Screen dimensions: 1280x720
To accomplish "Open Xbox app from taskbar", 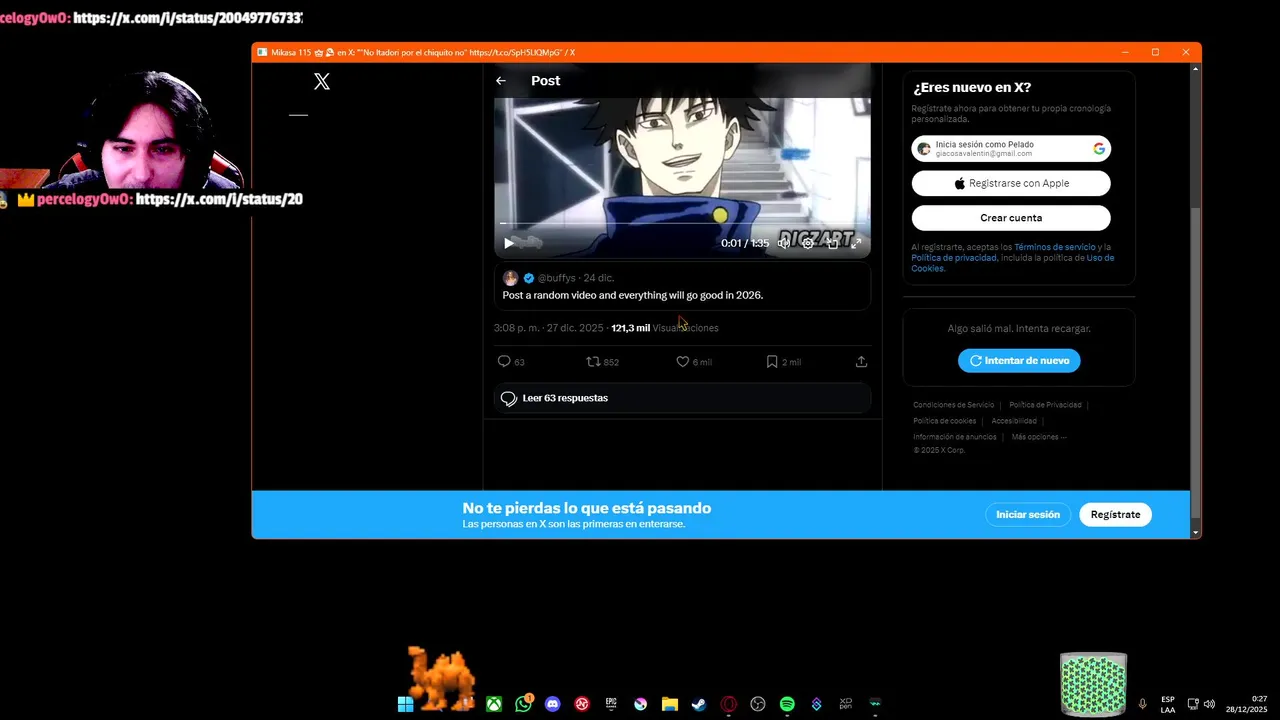I will pyautogui.click(x=494, y=704).
